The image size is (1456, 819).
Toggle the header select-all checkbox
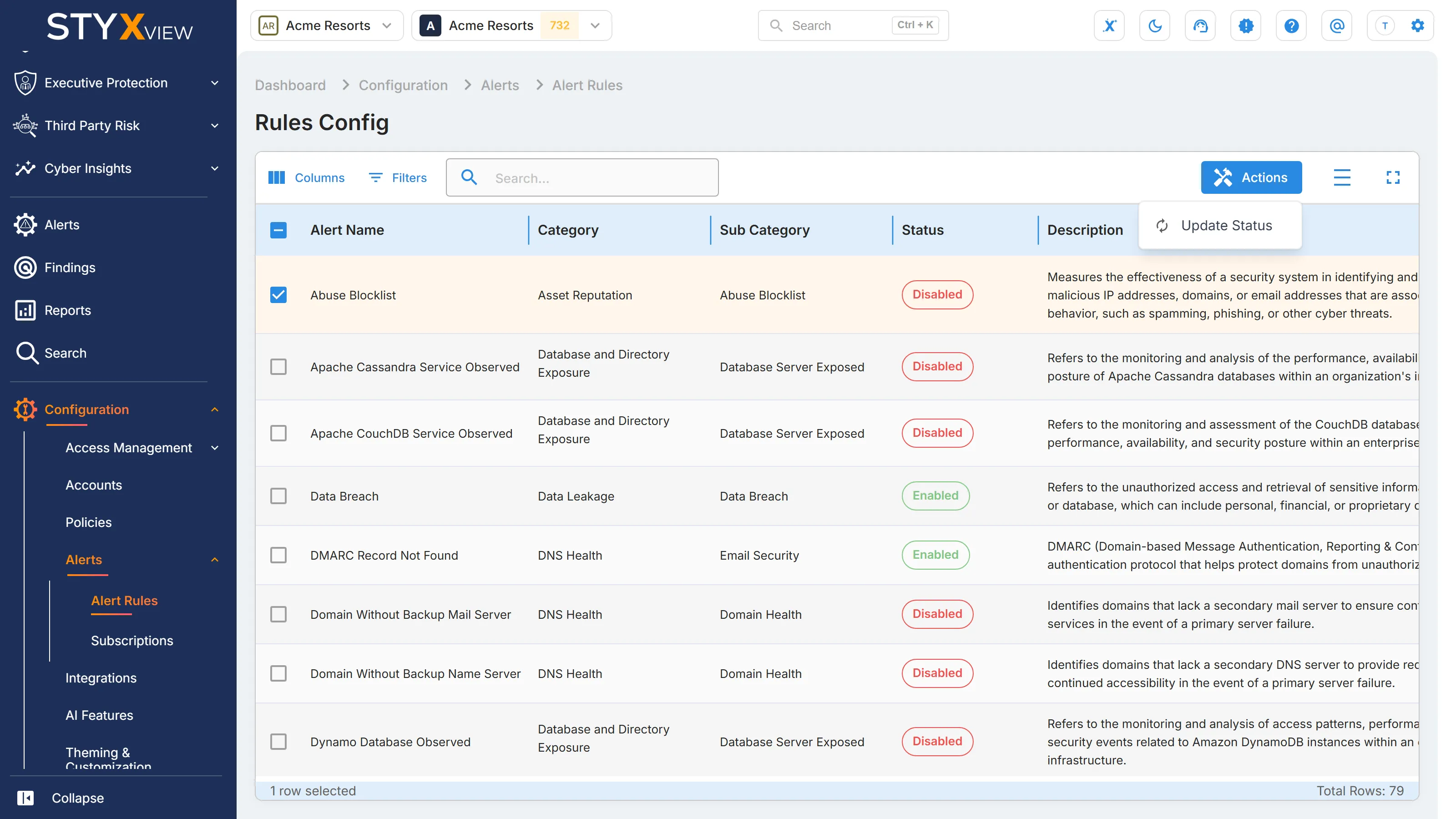pos(278,230)
